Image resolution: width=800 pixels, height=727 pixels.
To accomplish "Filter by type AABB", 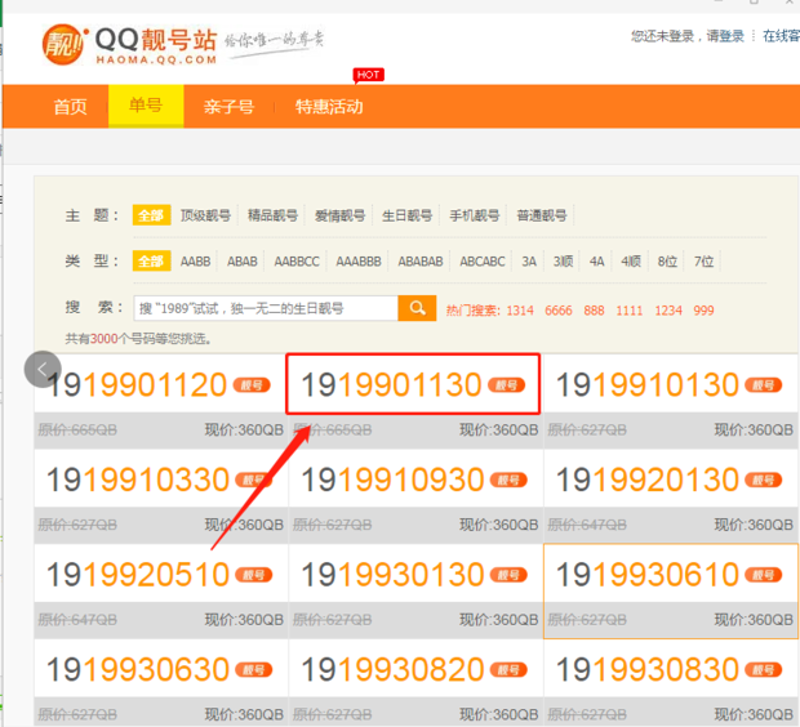I will pyautogui.click(x=195, y=262).
